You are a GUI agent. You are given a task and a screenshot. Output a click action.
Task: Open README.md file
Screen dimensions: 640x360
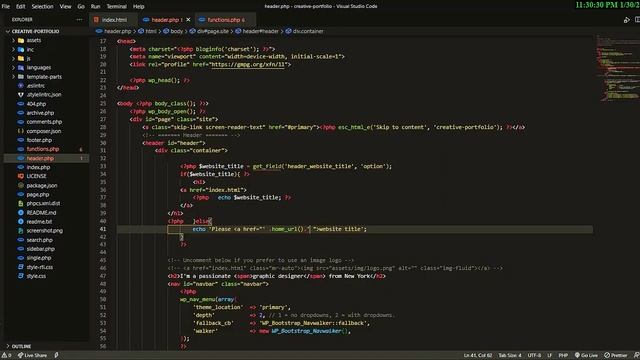point(41,213)
